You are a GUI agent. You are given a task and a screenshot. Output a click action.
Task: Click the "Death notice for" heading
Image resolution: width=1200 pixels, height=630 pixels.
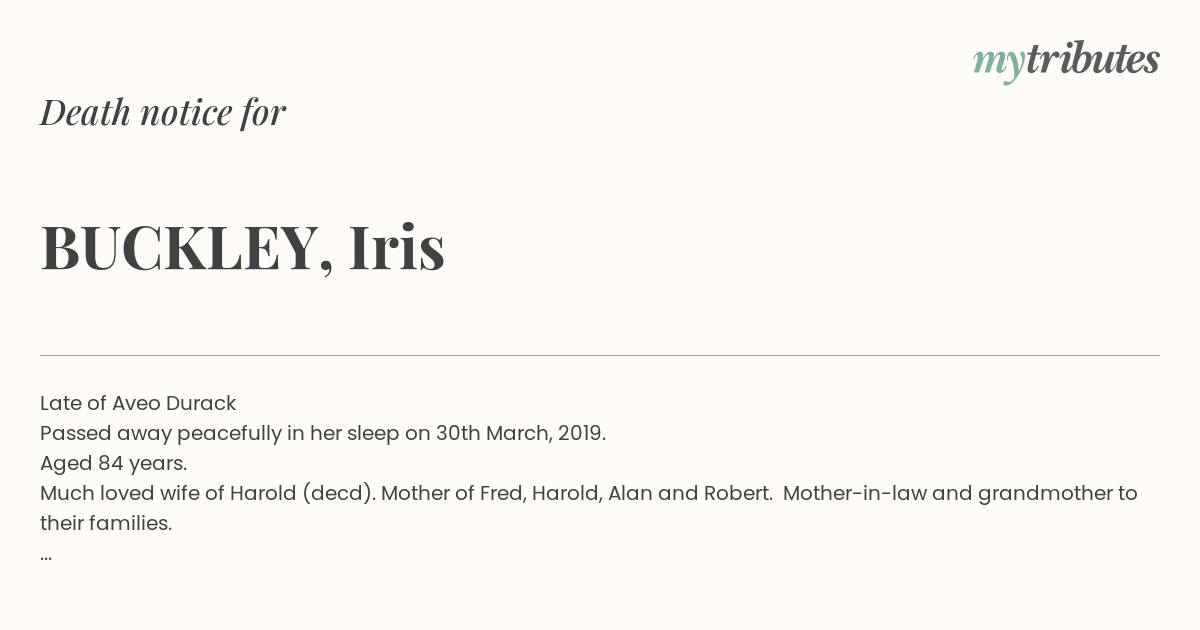[x=163, y=112]
